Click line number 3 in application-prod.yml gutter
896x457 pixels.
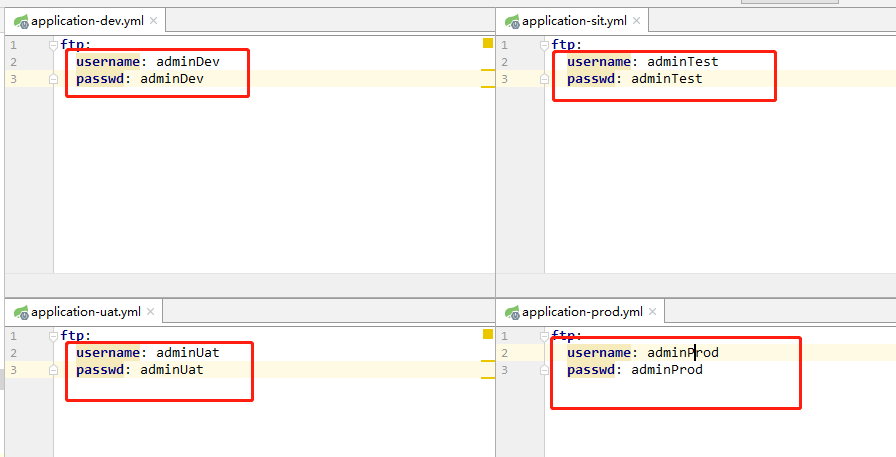(x=504, y=370)
